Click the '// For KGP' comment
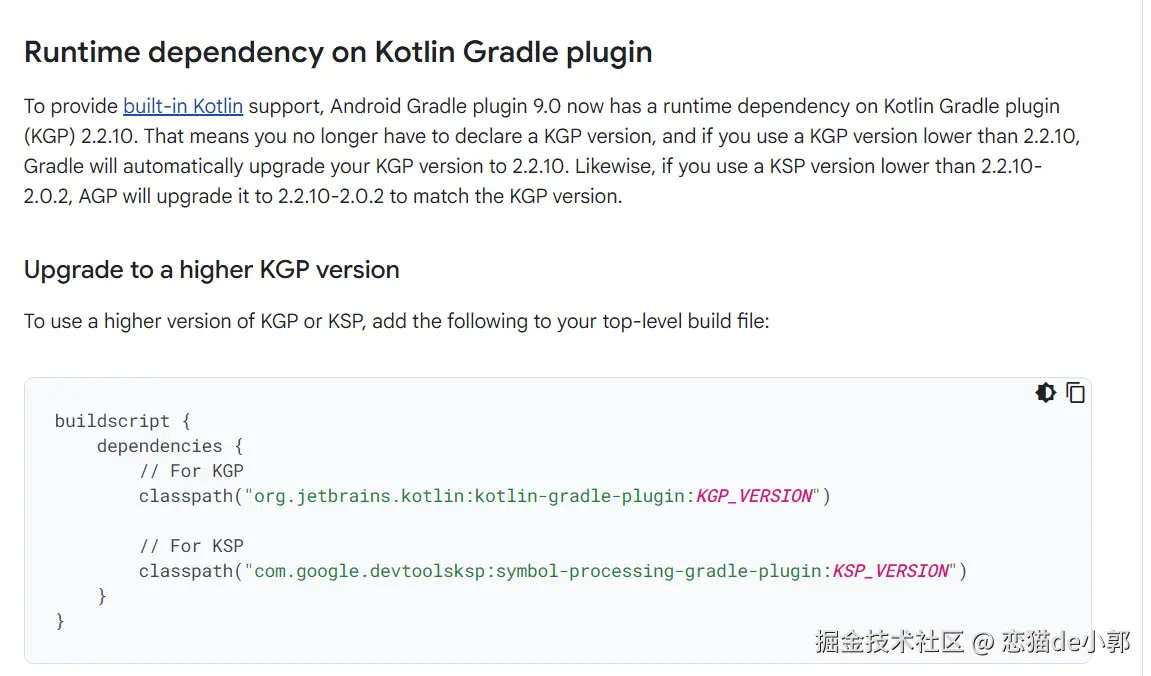The width and height of the screenshot is (1151, 676). tap(191, 471)
